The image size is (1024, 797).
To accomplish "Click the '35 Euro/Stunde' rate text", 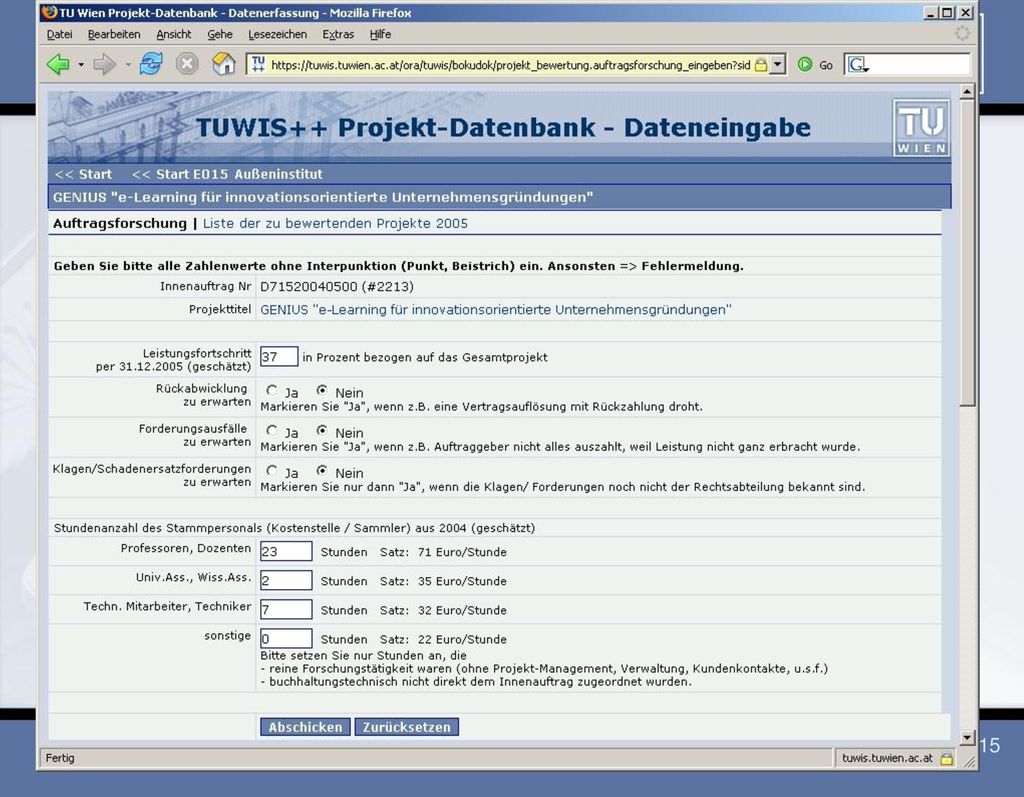I will 462,581.
